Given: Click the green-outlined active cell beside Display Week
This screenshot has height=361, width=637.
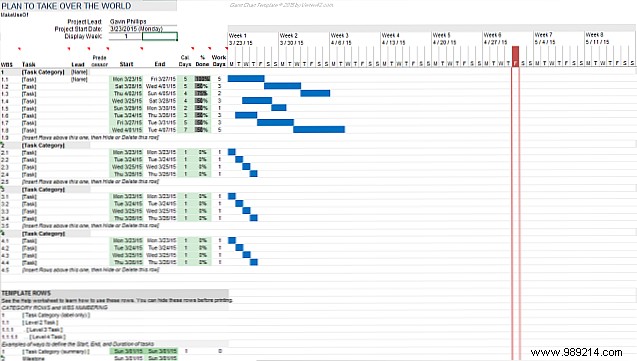Looking at the screenshot, I should (160, 36).
